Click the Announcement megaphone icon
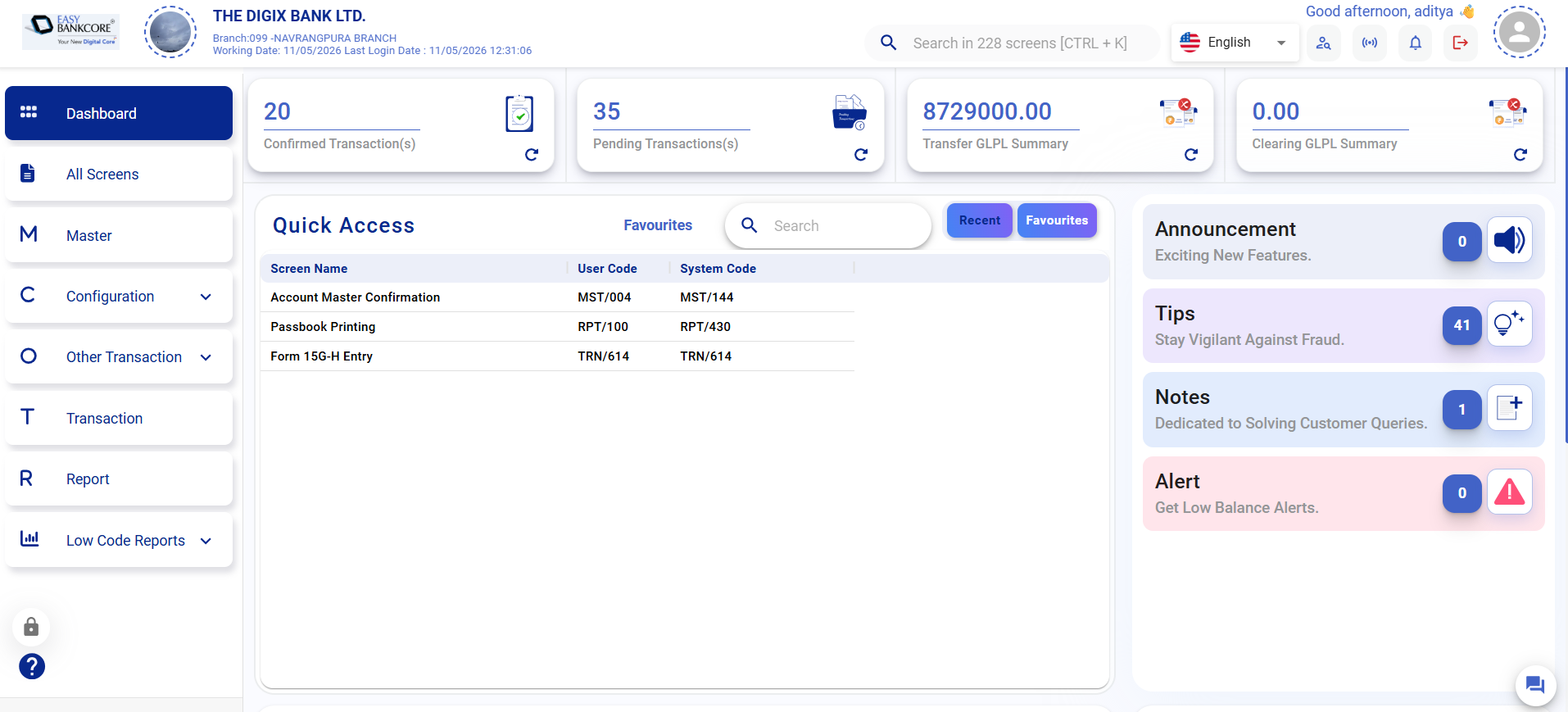The height and width of the screenshot is (712, 1568). [1509, 240]
